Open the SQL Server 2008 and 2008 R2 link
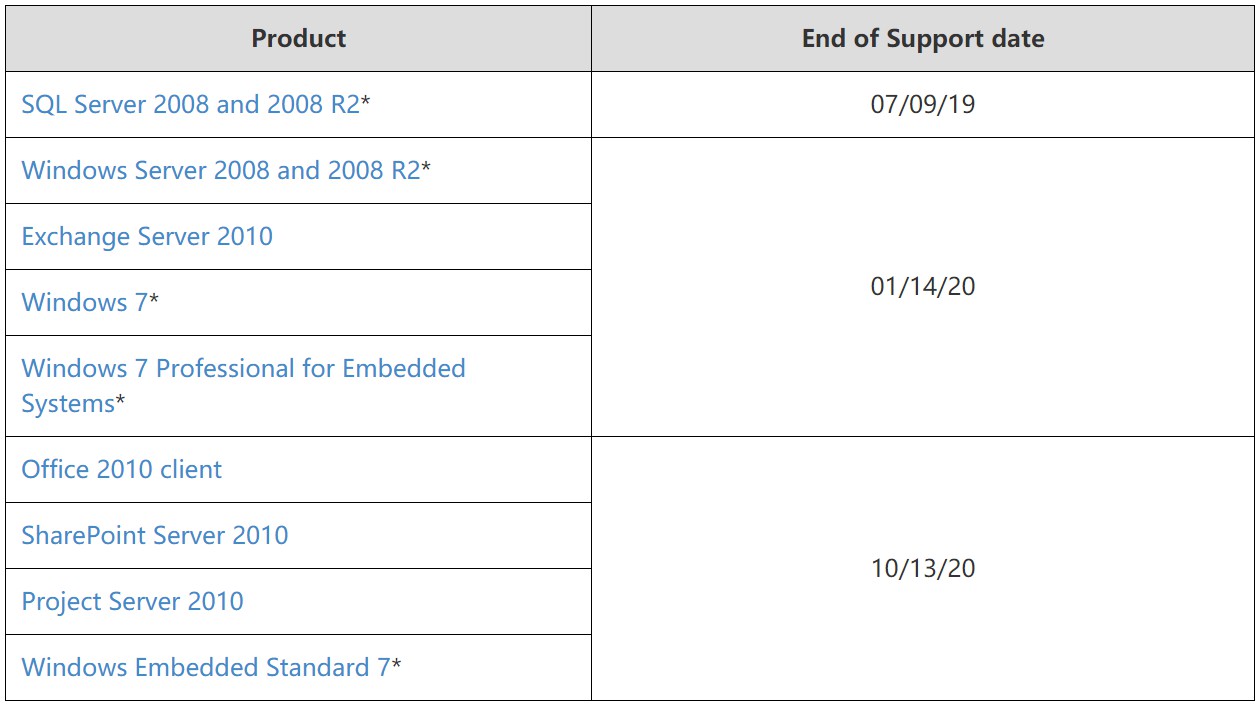The image size is (1260, 706). coord(190,105)
